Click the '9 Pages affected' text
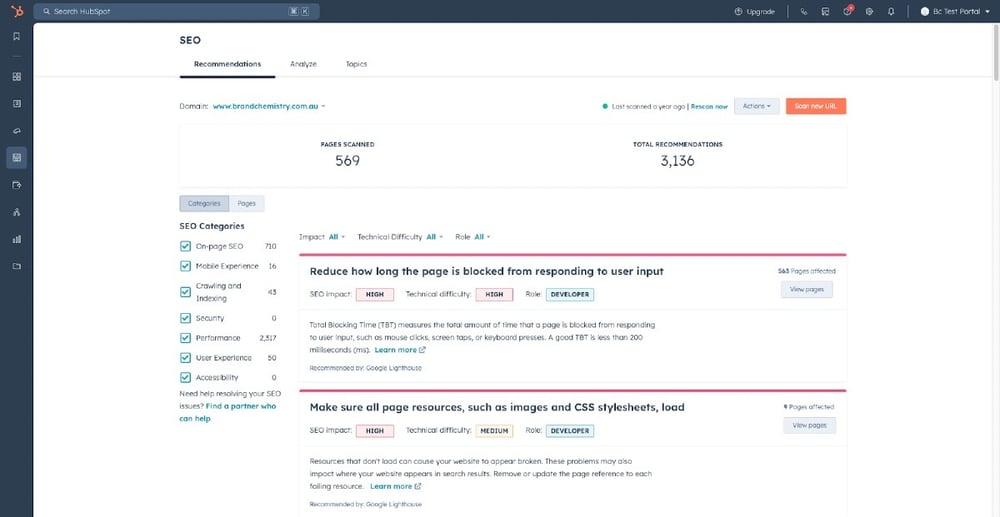The height and width of the screenshot is (517, 1000). click(809, 407)
